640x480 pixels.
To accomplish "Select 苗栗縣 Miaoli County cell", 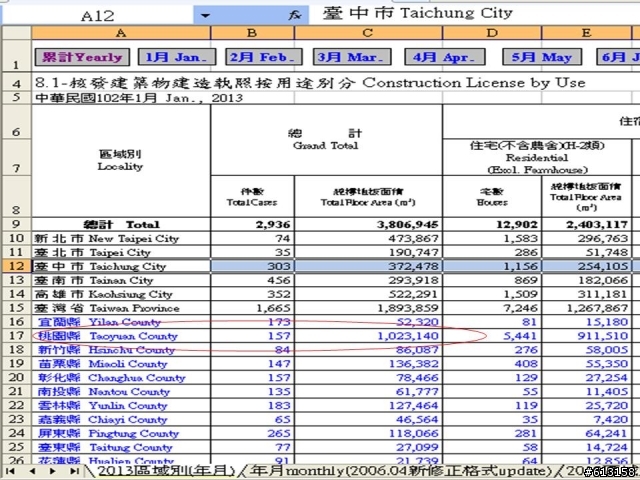I will pyautogui.click(x=121, y=363).
